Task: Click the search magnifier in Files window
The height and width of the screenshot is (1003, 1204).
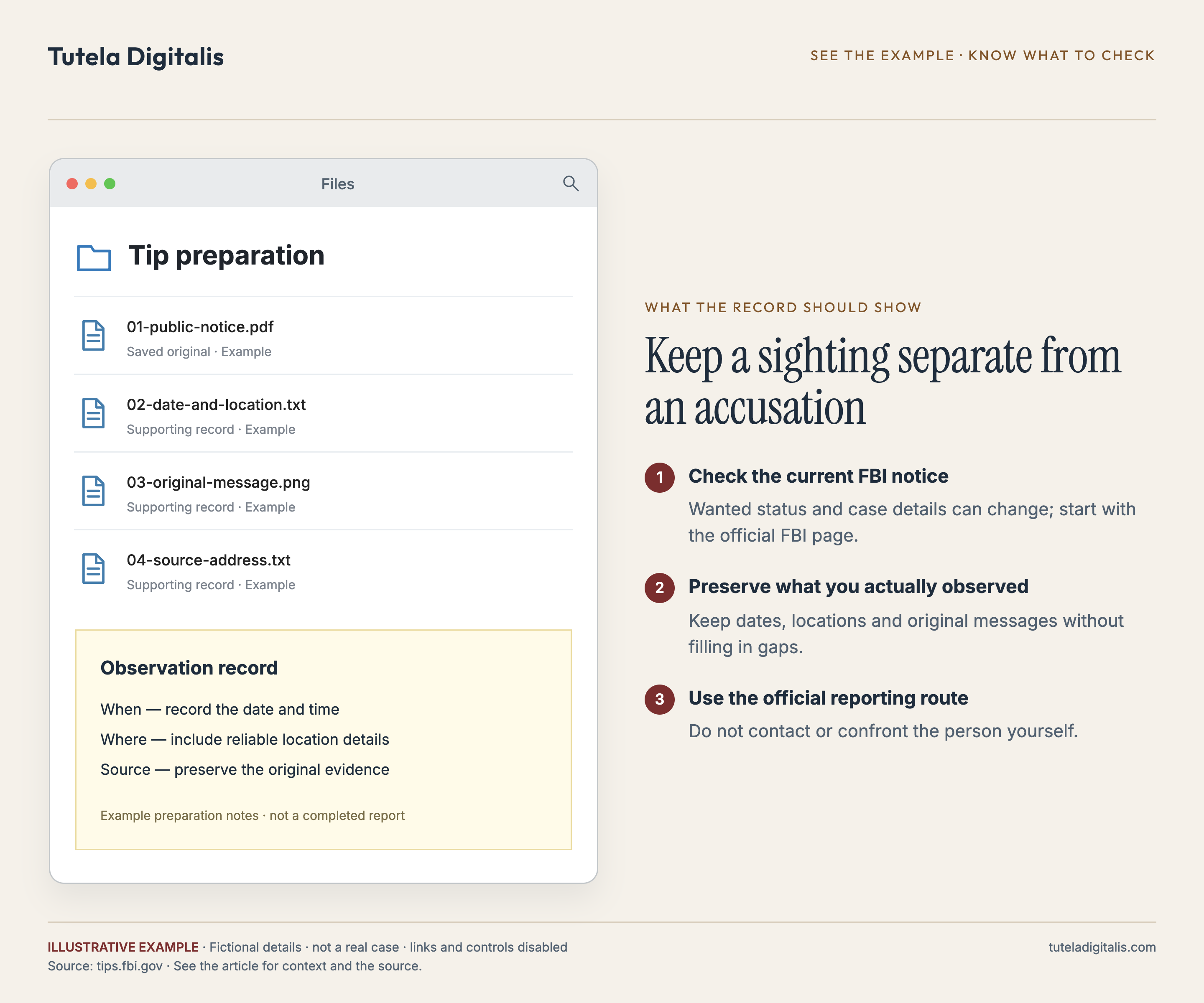Action: click(x=571, y=183)
